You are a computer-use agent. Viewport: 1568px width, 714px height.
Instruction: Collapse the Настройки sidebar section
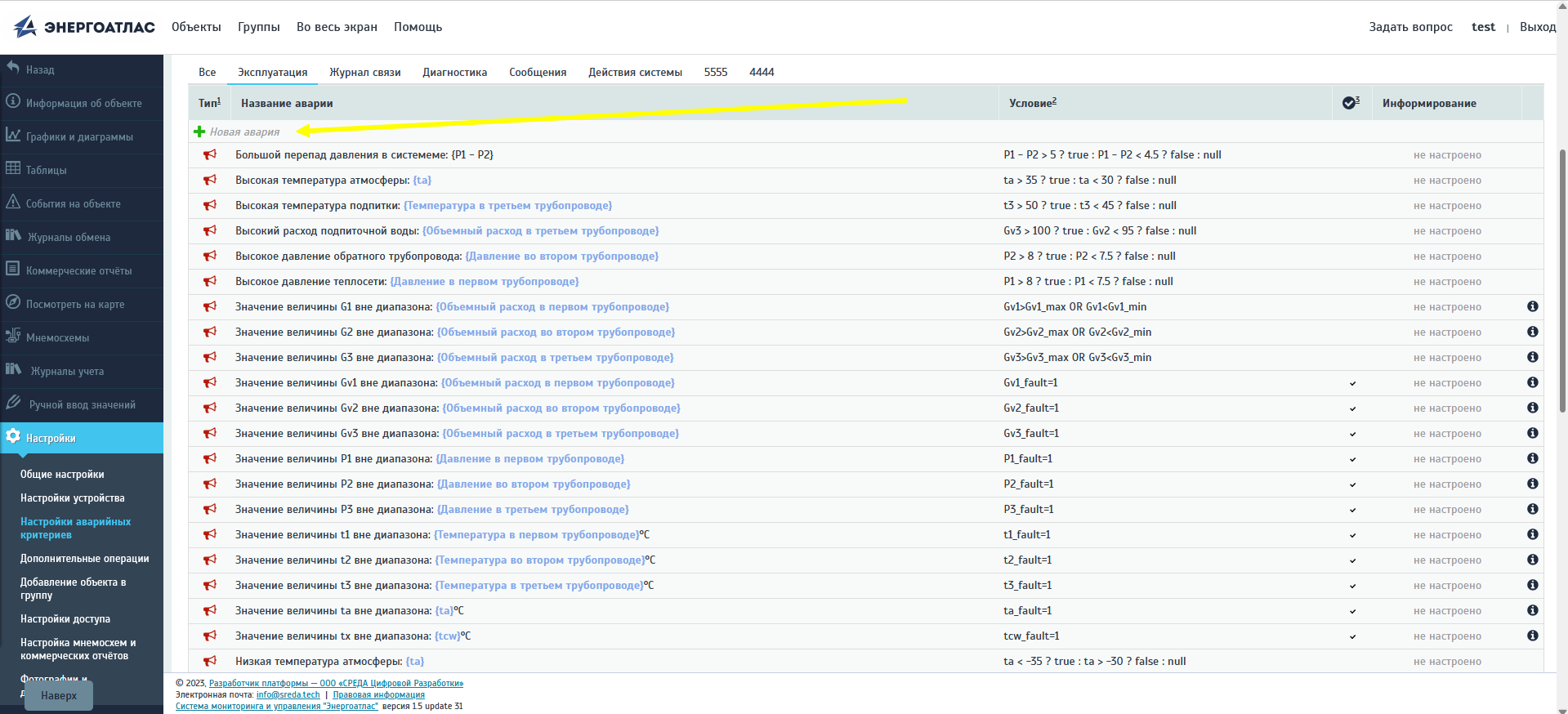point(51,438)
